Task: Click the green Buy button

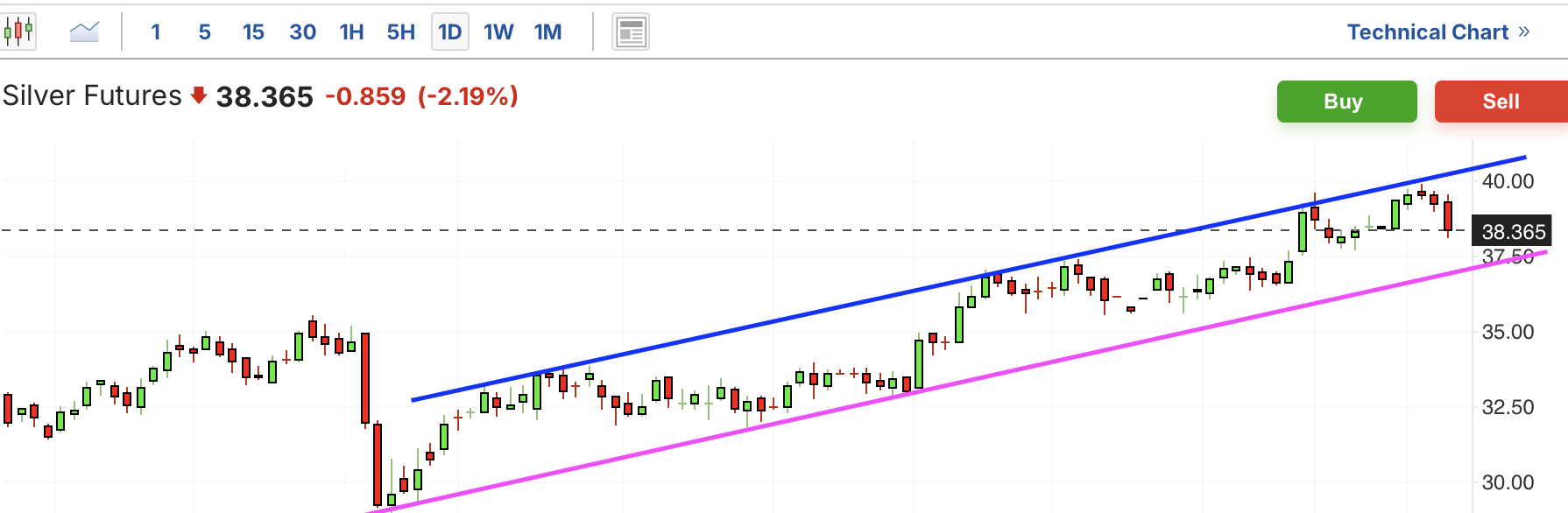Action: [1346, 102]
